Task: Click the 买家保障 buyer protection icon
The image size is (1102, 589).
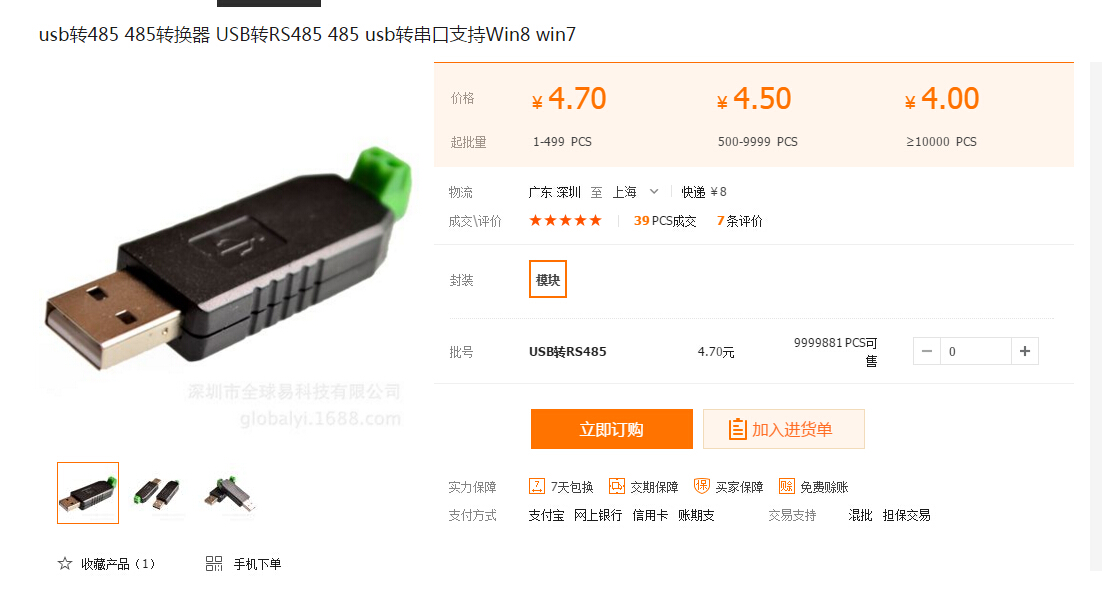Action: pos(701,486)
